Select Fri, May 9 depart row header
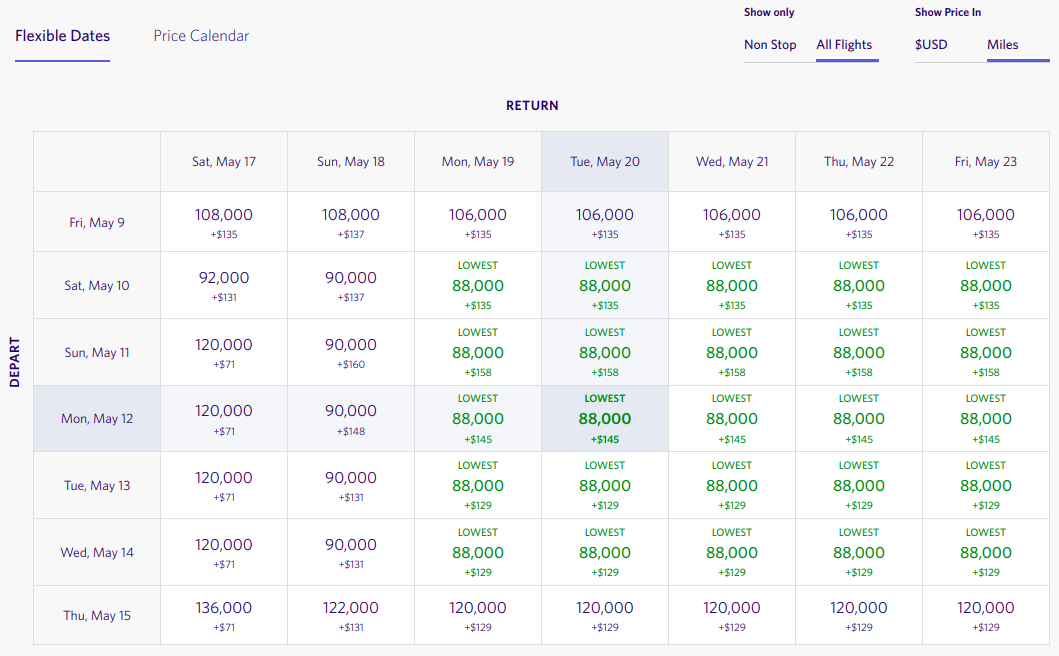The height and width of the screenshot is (656, 1059). click(97, 222)
